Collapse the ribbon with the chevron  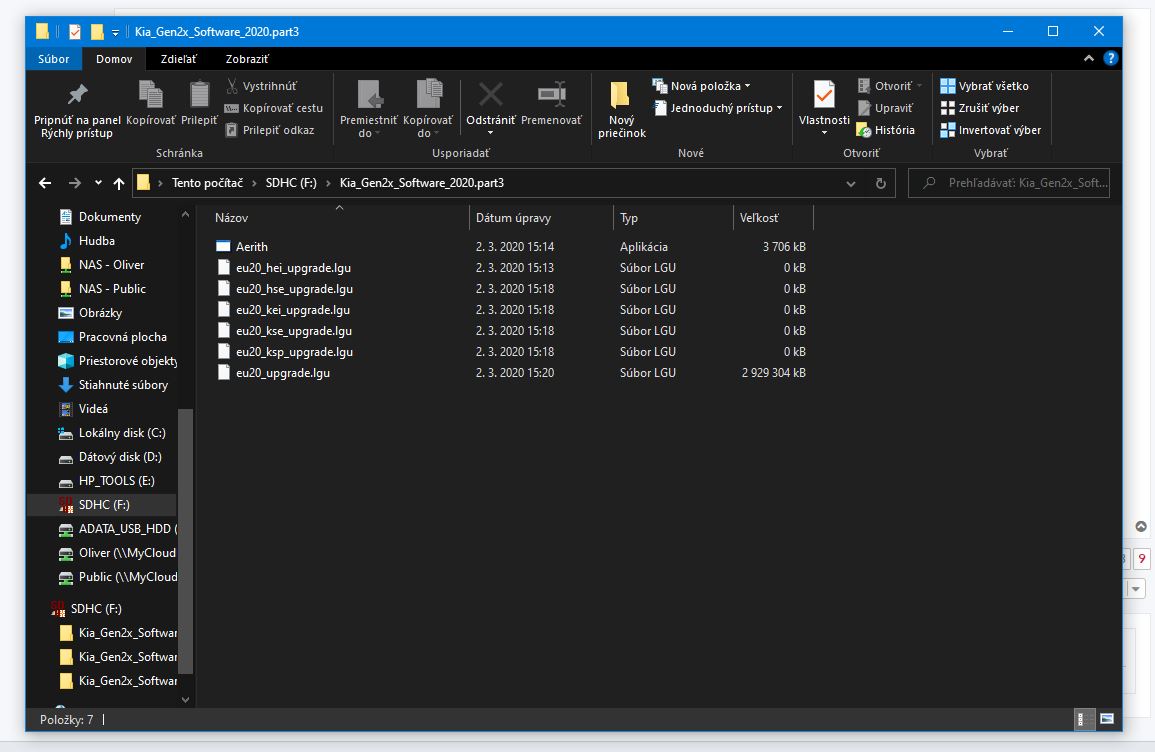(x=1088, y=58)
